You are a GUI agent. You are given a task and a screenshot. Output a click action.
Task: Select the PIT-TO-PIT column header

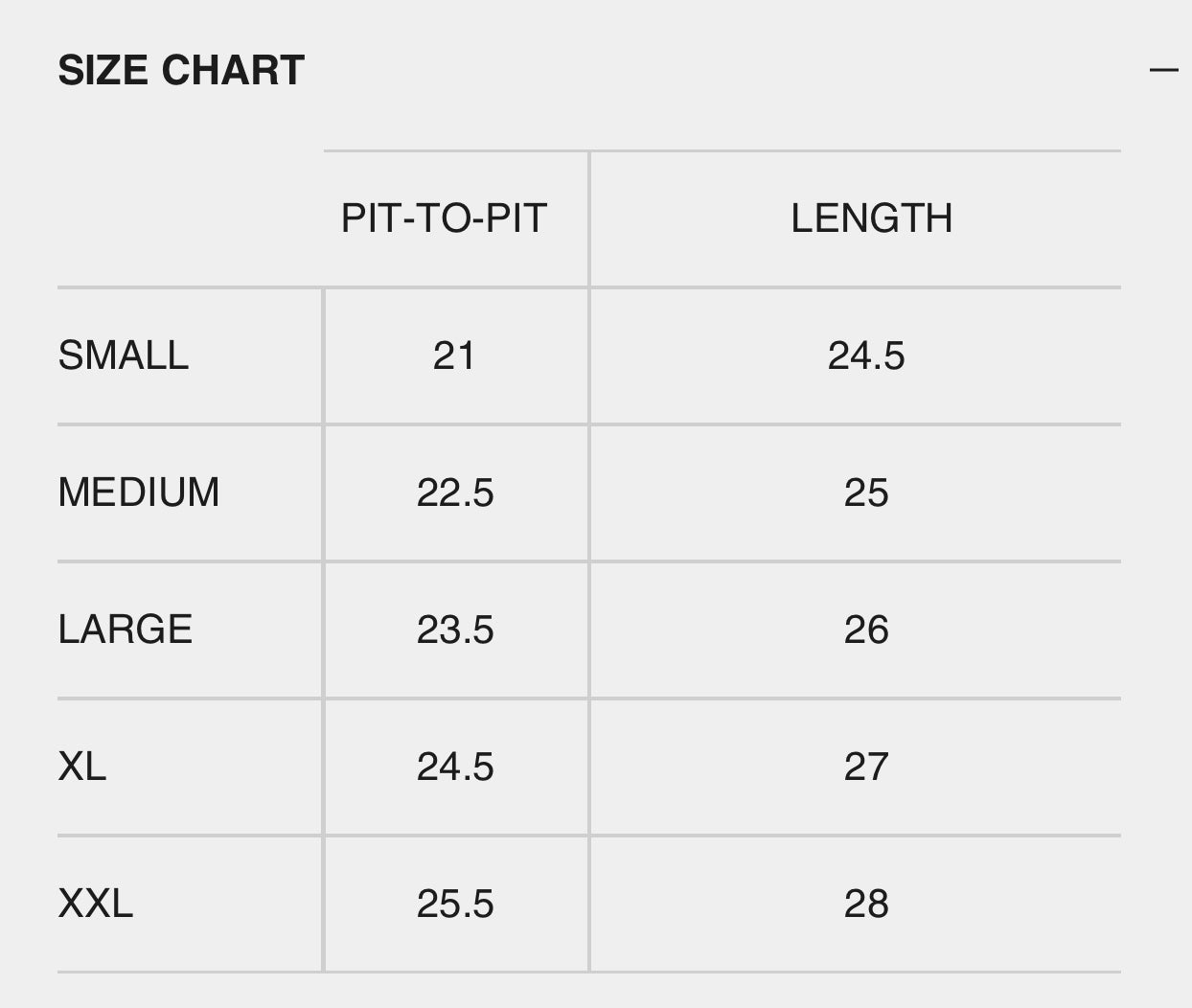[x=444, y=218]
